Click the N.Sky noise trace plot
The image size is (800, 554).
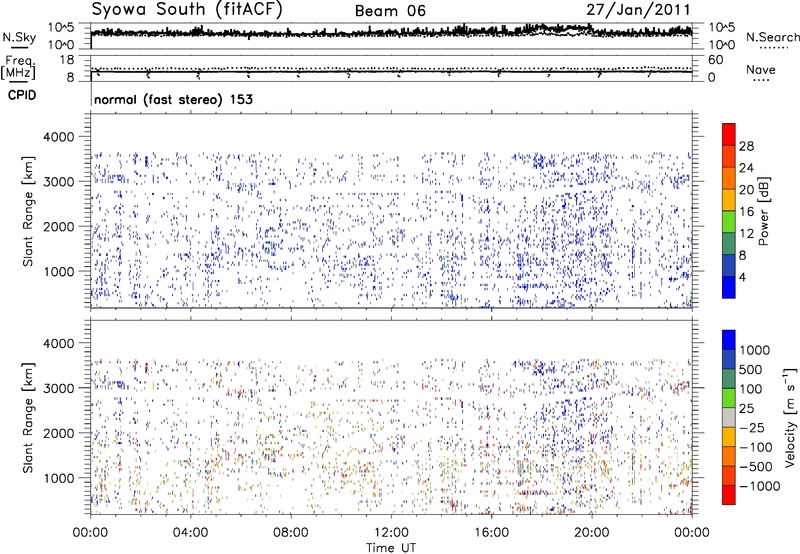pos(391,36)
